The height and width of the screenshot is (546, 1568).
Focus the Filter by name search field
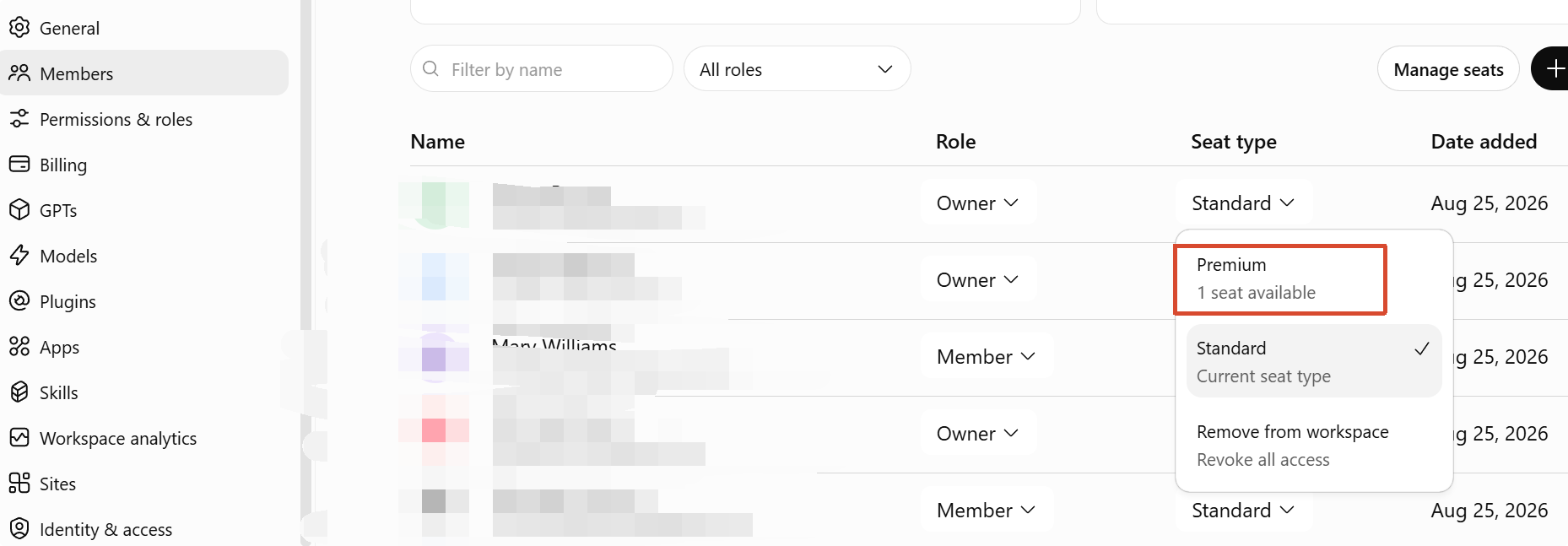coord(542,69)
